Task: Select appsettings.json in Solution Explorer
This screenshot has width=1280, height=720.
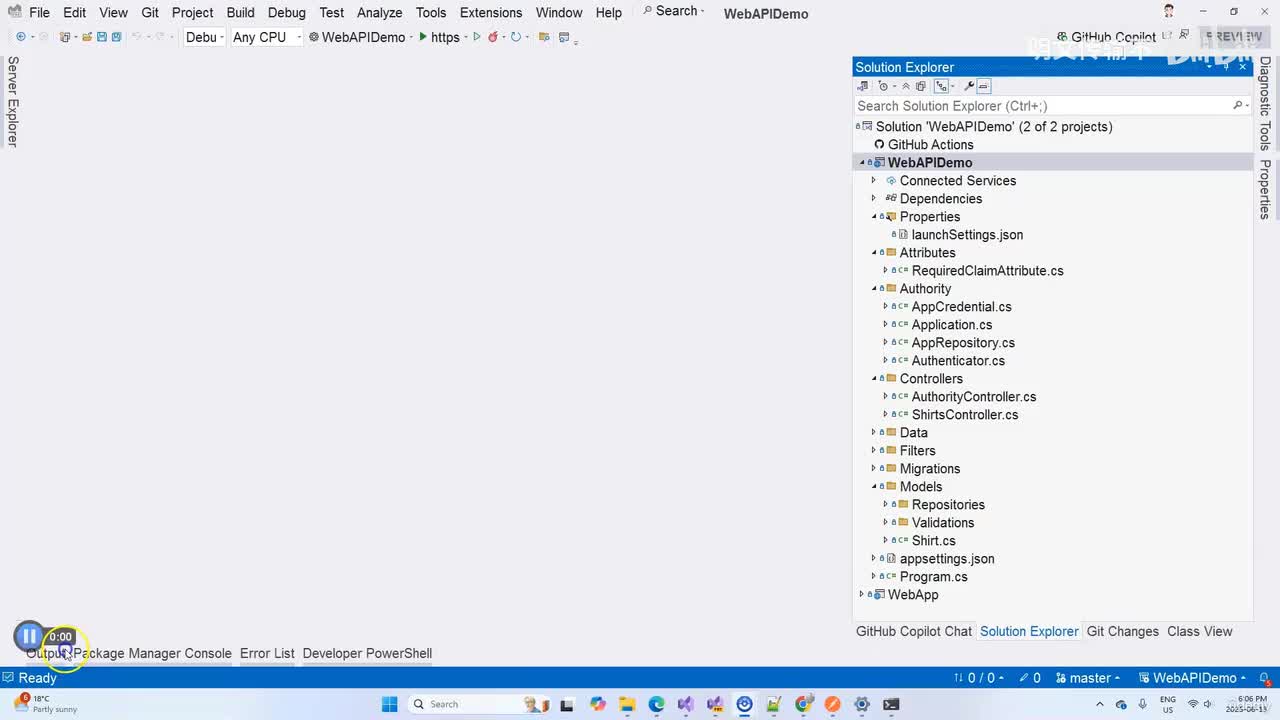Action: [947, 559]
